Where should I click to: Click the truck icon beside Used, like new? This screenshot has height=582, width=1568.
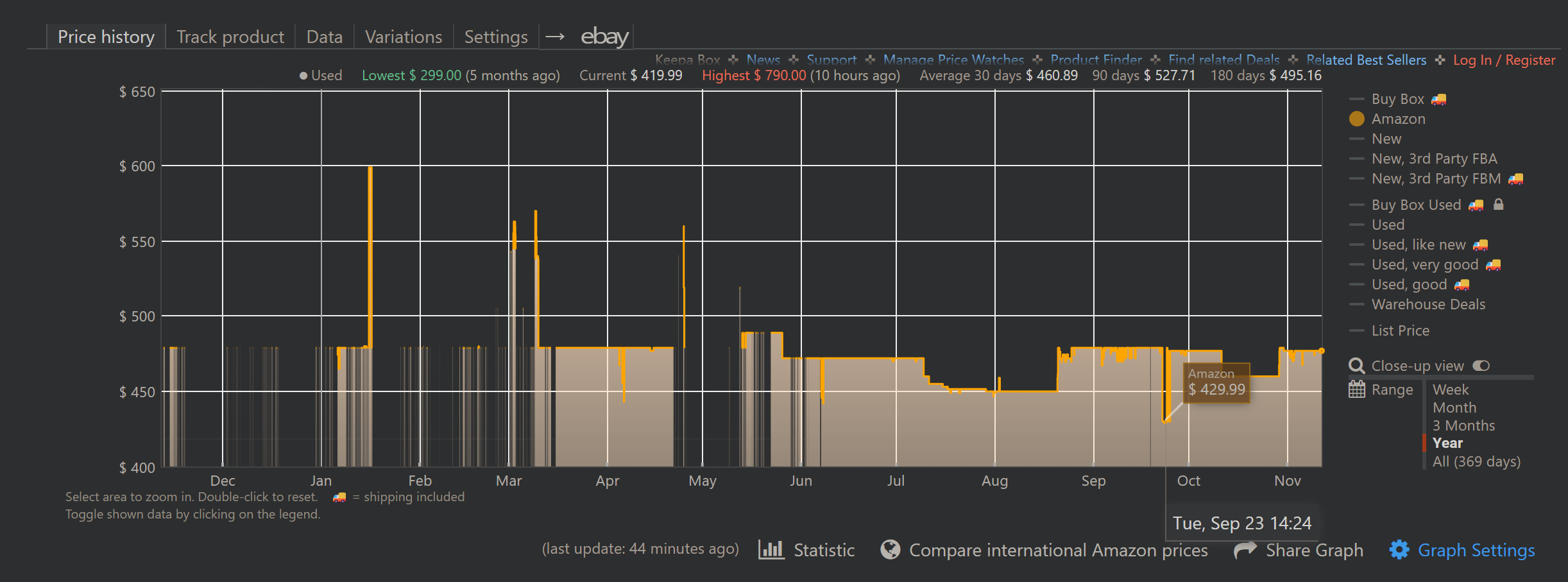[1481, 244]
